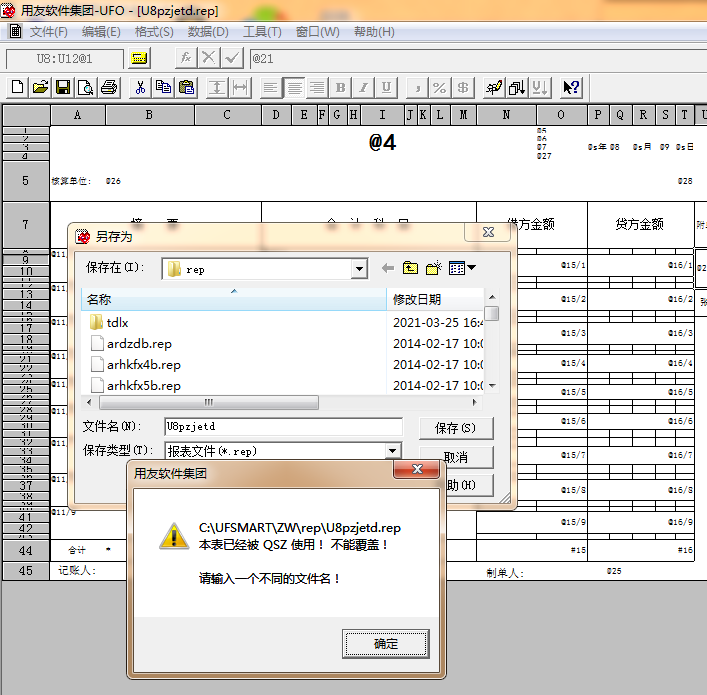Open the 帮助(H) menu
707x695 pixels.
click(374, 32)
